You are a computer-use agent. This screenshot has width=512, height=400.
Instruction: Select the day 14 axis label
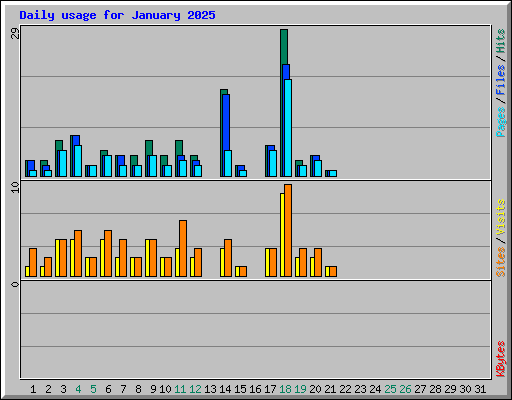[225, 389]
